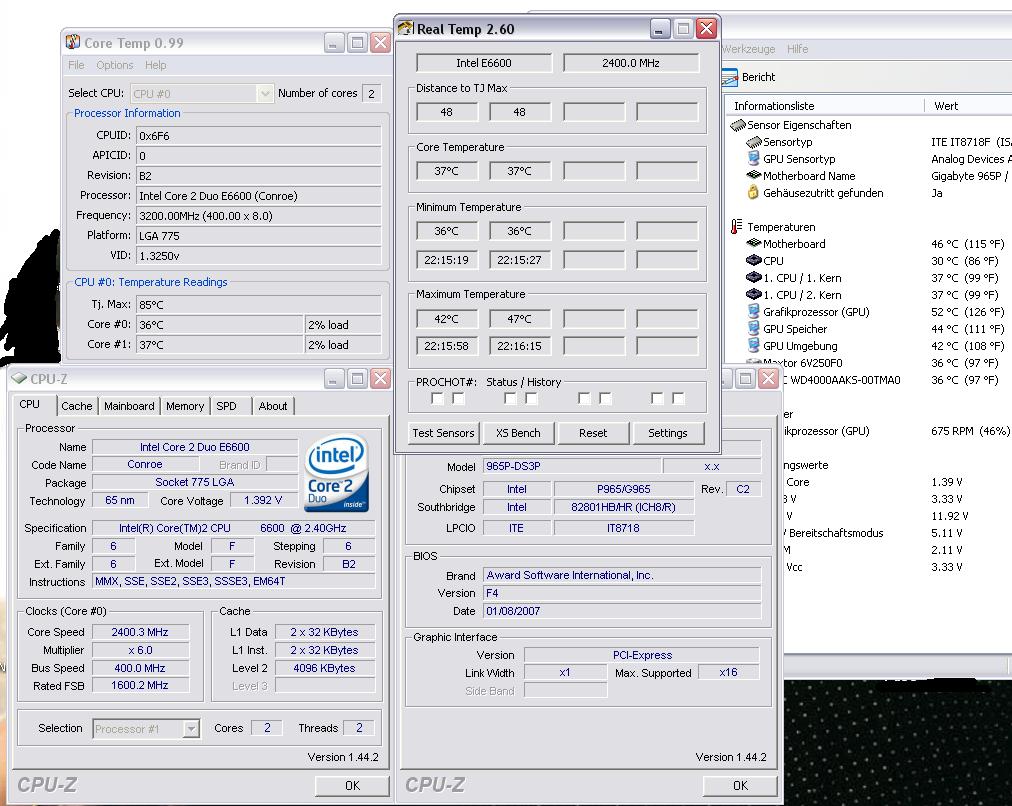Image resolution: width=1012 pixels, height=806 pixels.
Task: Click the Motherboard Name row icon
Action: point(753,176)
